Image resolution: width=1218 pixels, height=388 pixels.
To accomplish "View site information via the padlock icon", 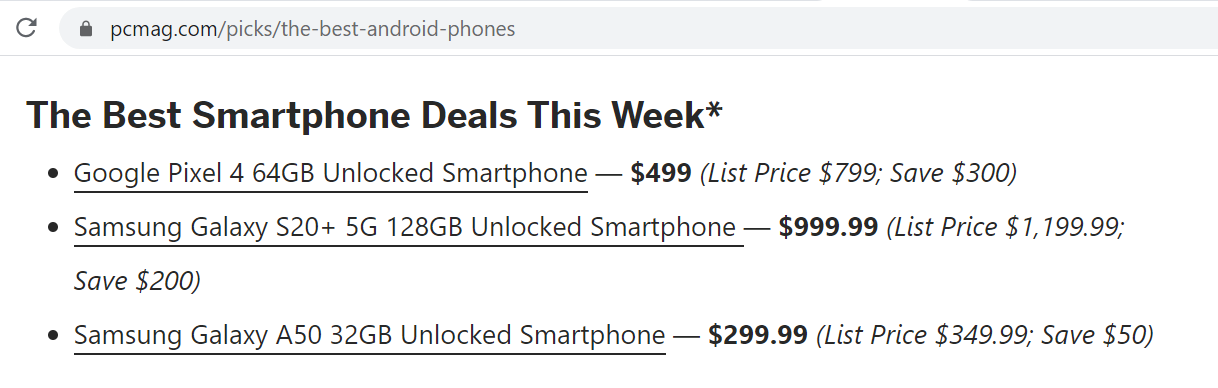I will (x=85, y=29).
